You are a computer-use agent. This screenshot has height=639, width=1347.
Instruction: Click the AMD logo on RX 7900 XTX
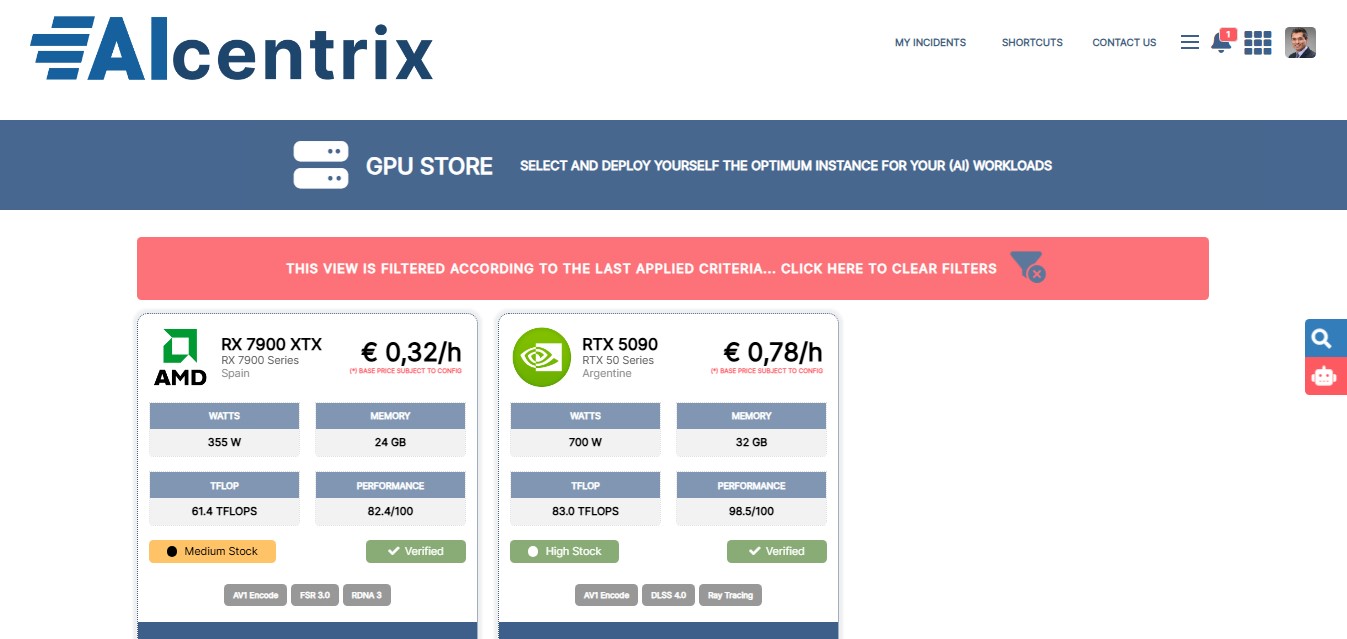coord(180,357)
